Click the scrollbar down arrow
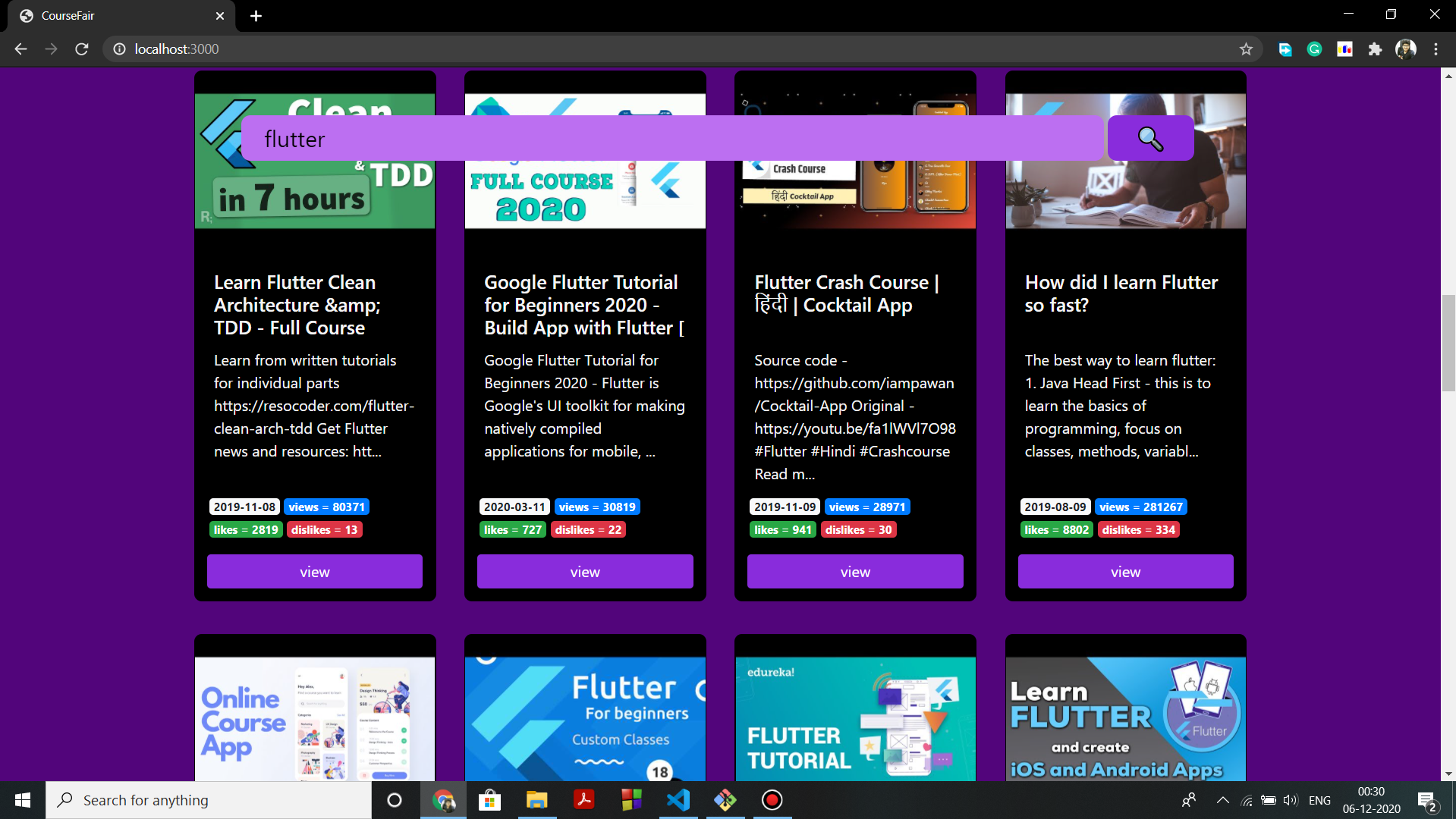 [x=1448, y=774]
